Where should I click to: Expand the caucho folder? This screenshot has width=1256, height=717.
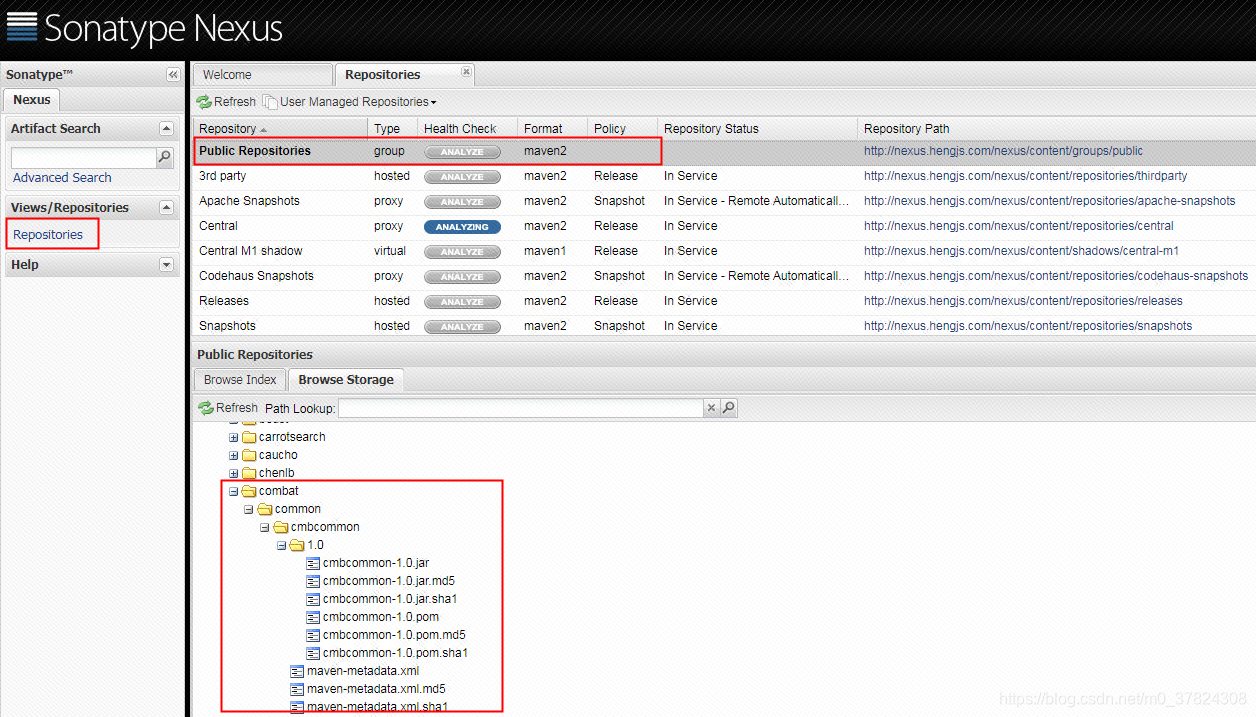[x=233, y=455]
